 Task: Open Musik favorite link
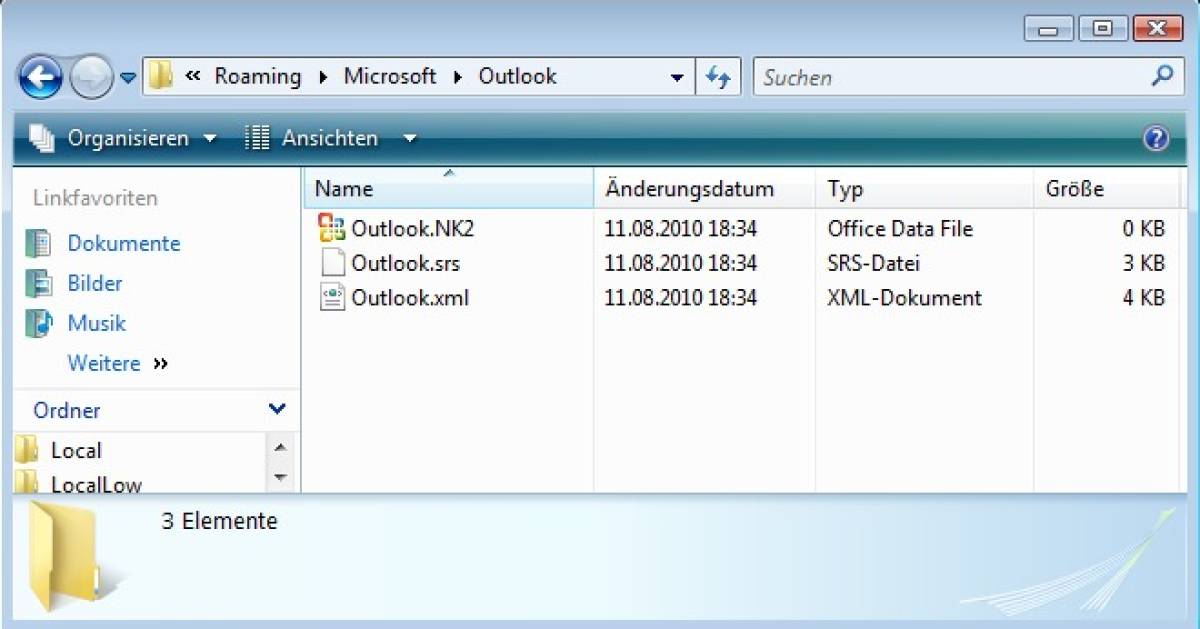97,323
